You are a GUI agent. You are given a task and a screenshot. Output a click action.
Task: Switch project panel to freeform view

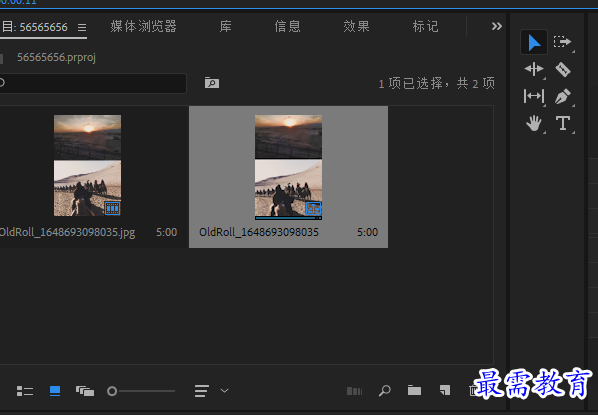click(x=85, y=391)
